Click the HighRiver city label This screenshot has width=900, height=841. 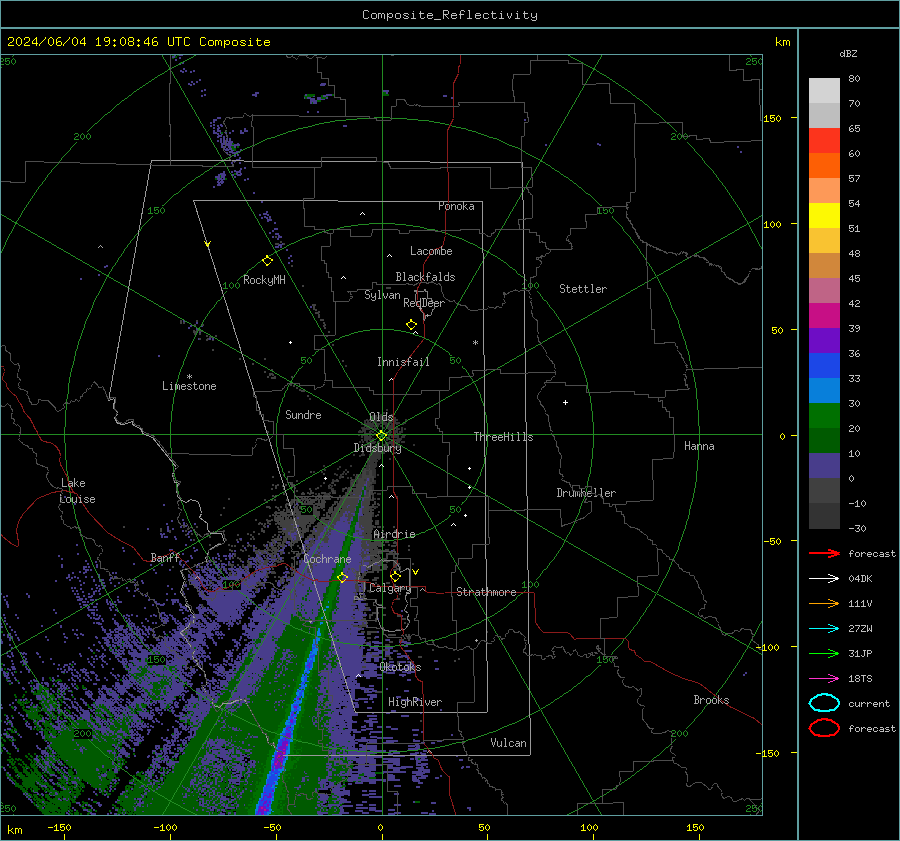(x=415, y=702)
